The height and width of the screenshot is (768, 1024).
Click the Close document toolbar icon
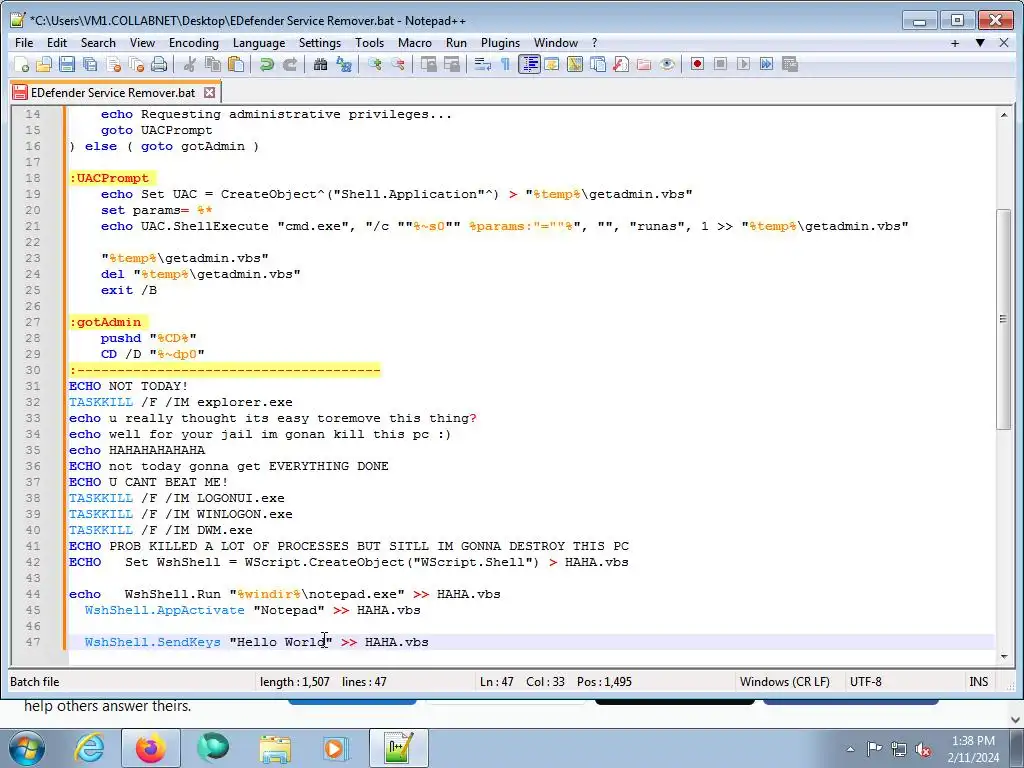coord(113,64)
